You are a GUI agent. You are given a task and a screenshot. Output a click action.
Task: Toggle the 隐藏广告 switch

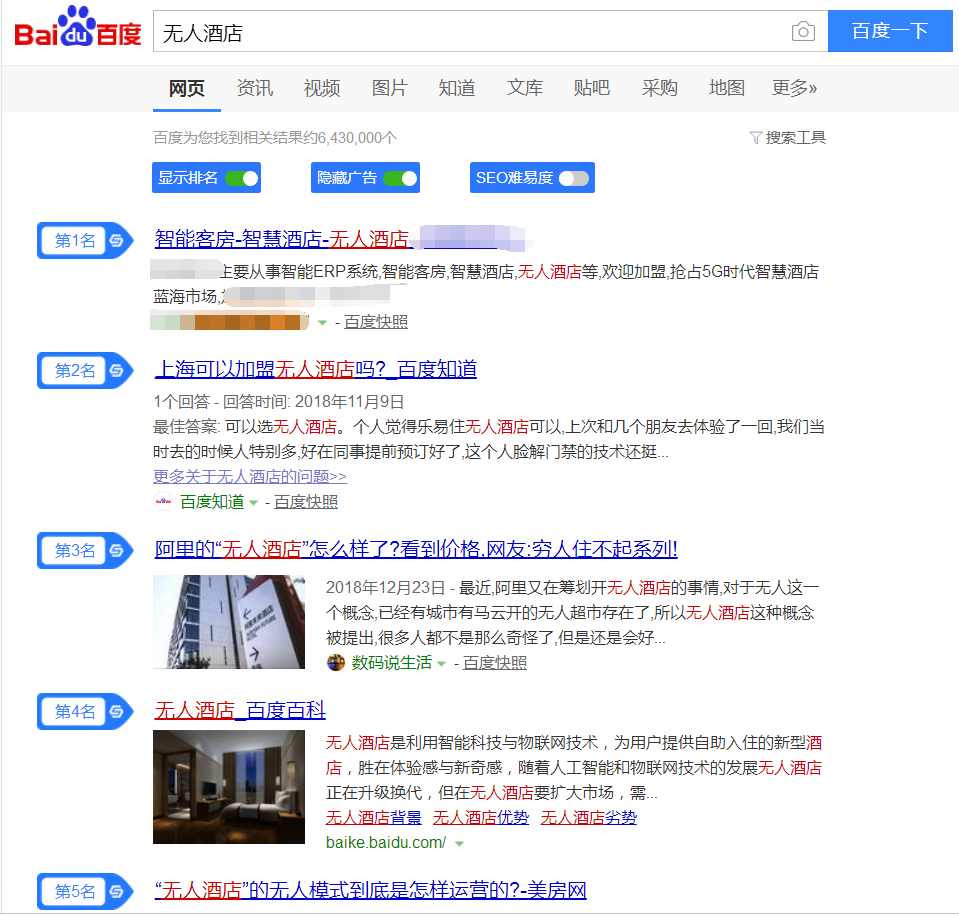click(x=401, y=178)
